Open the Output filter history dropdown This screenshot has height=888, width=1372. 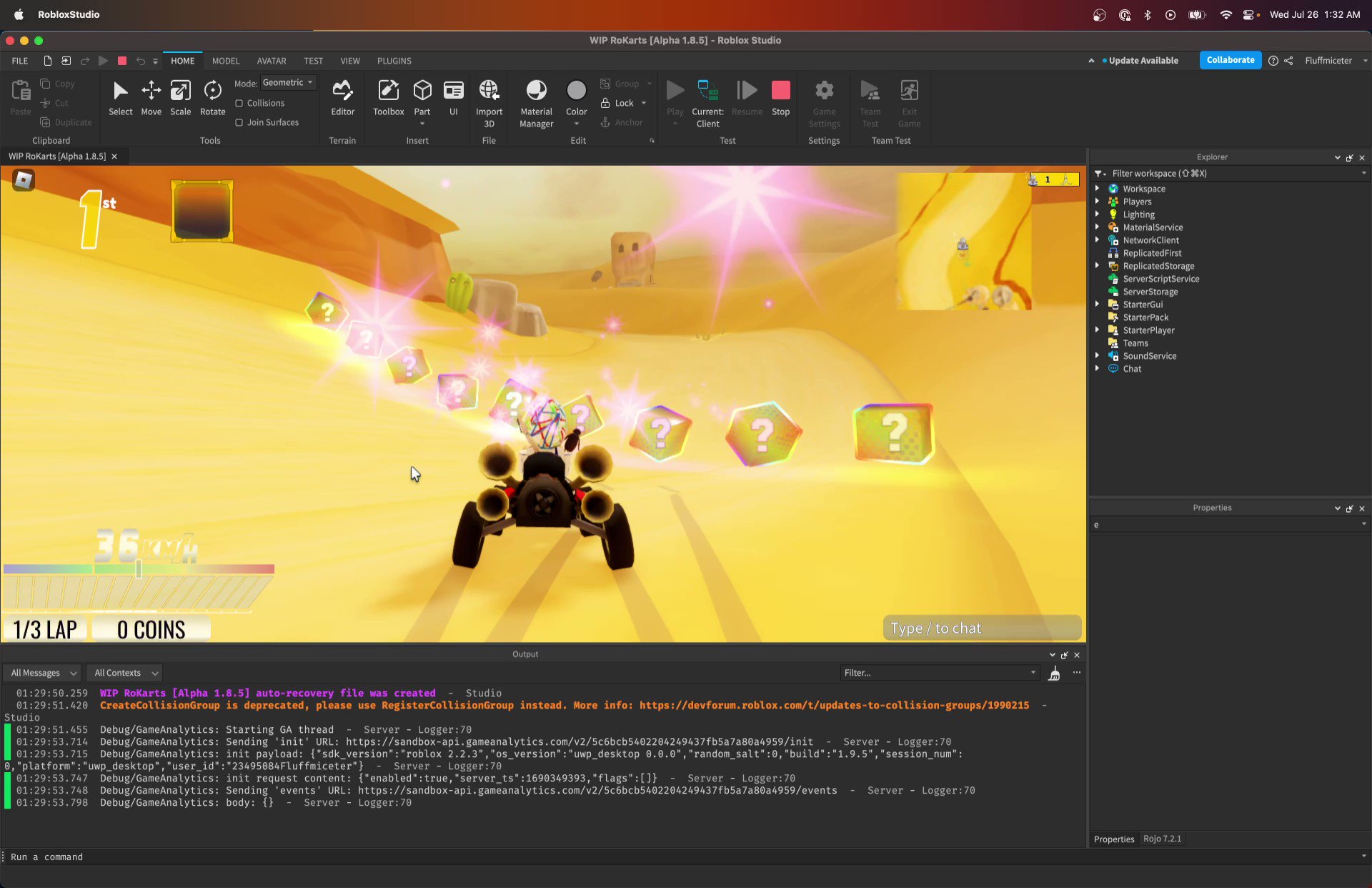coord(1033,673)
